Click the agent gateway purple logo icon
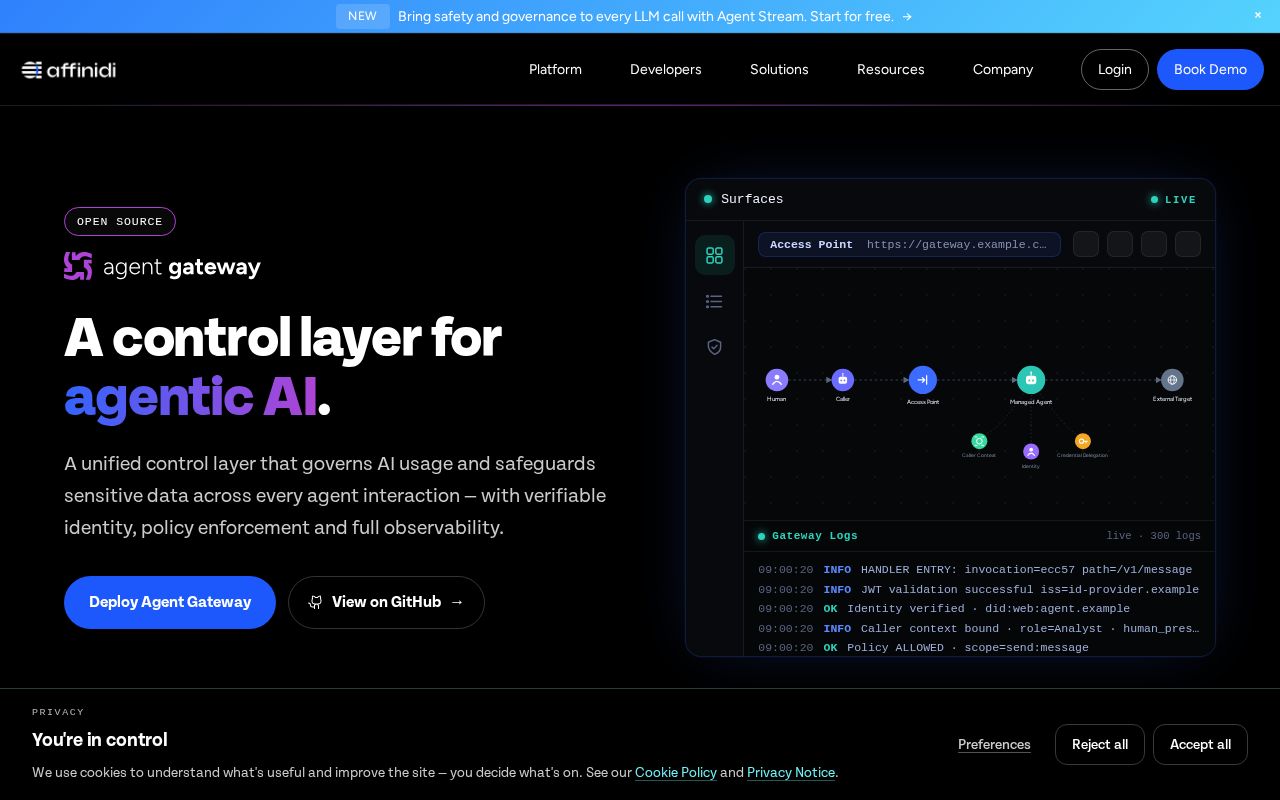1280x800 pixels. point(78,266)
